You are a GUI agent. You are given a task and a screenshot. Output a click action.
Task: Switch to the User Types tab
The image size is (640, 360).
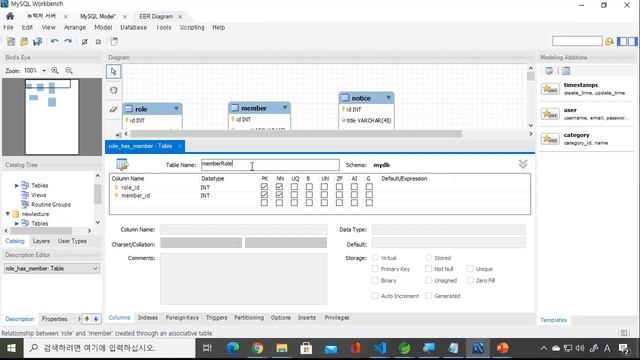[x=72, y=241]
